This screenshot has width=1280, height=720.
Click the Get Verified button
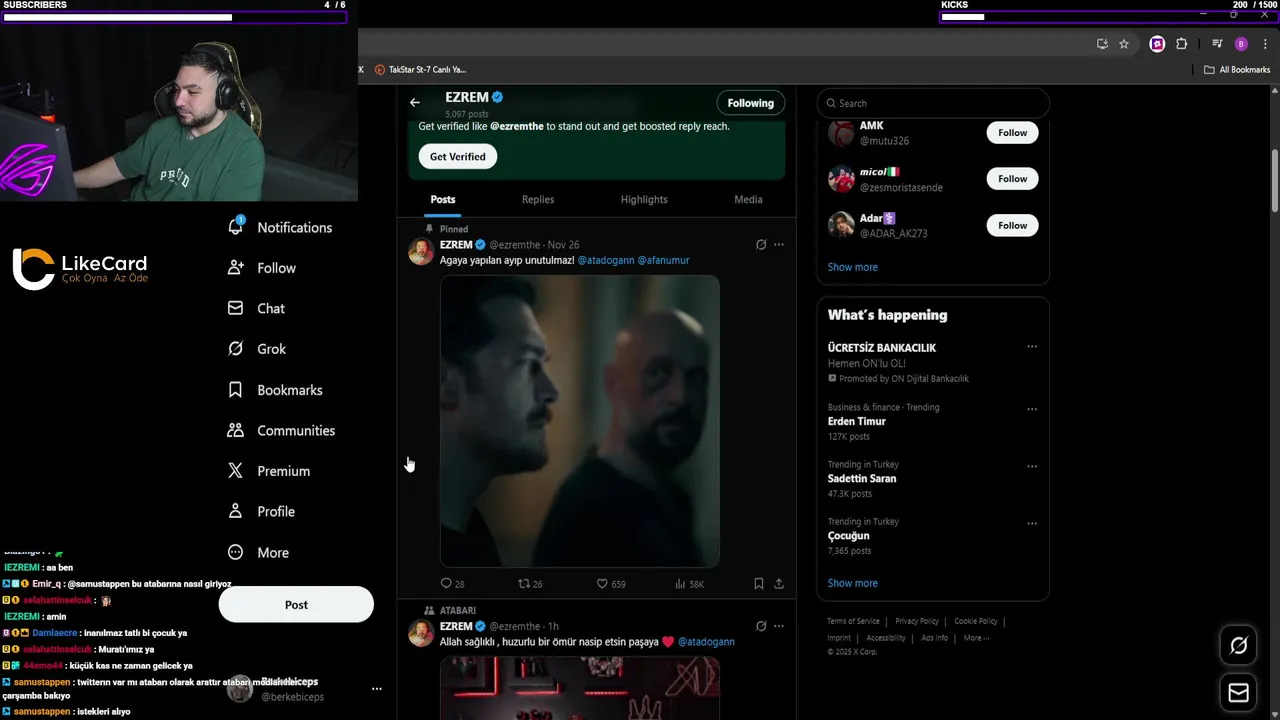click(457, 156)
